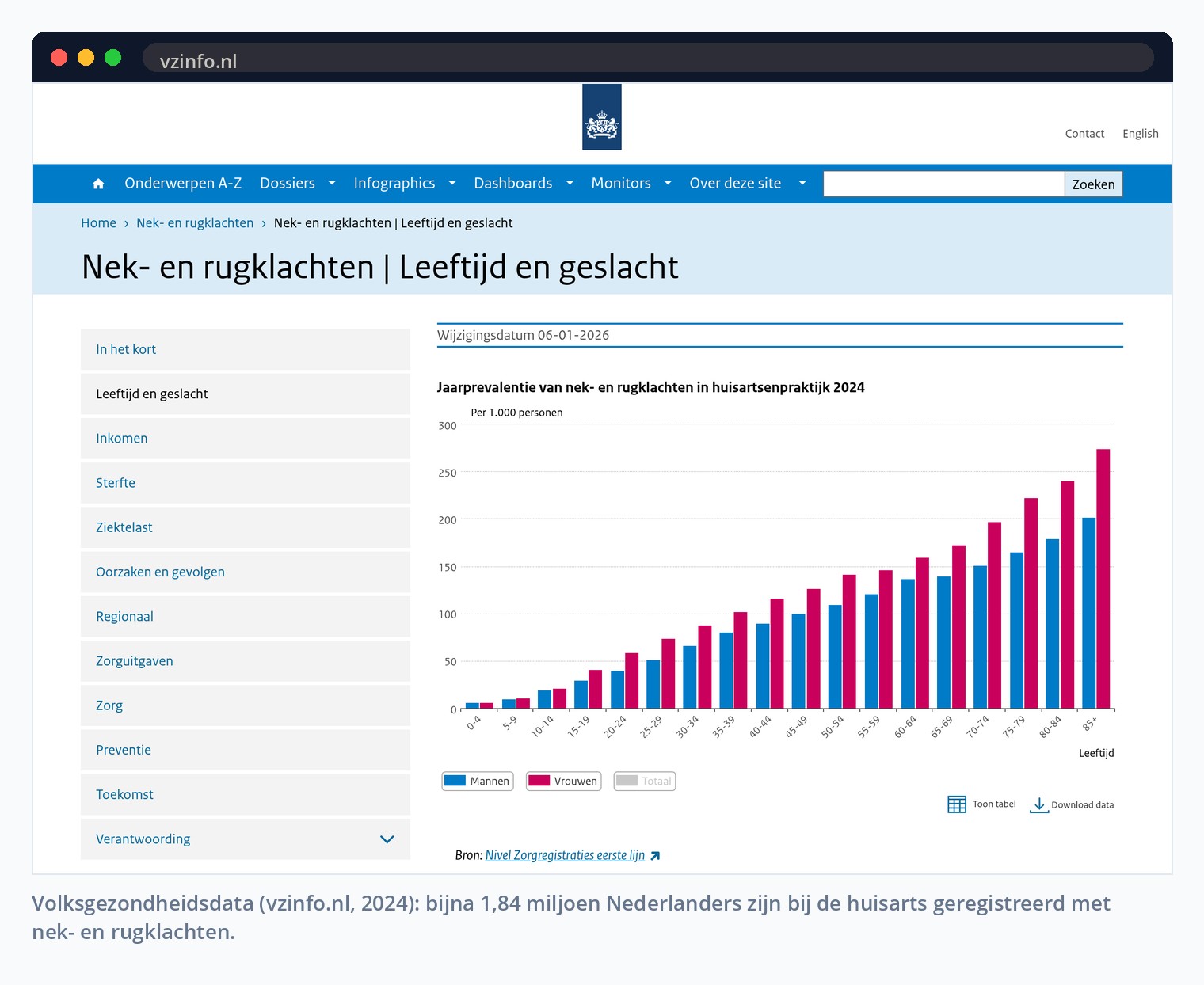Click the blue Mannen color swatch
This screenshot has height=985, width=1204.
coord(455,781)
